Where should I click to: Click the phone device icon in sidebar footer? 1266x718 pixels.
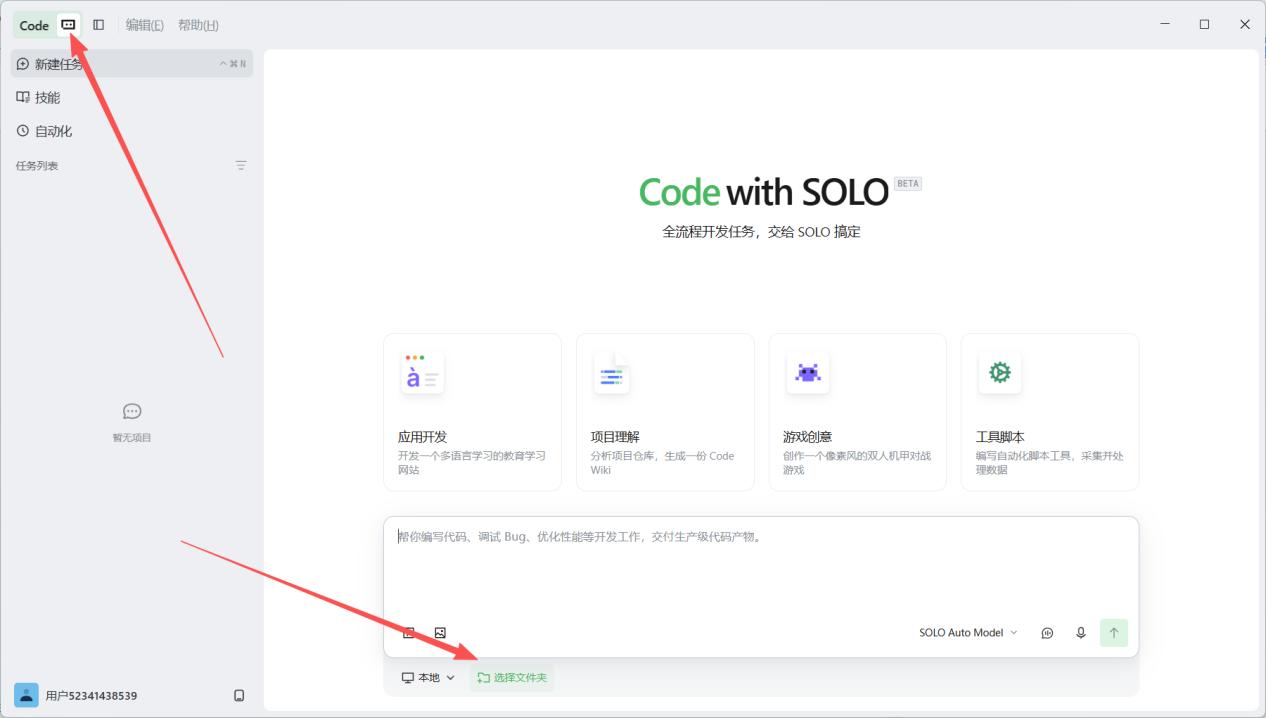click(x=239, y=696)
